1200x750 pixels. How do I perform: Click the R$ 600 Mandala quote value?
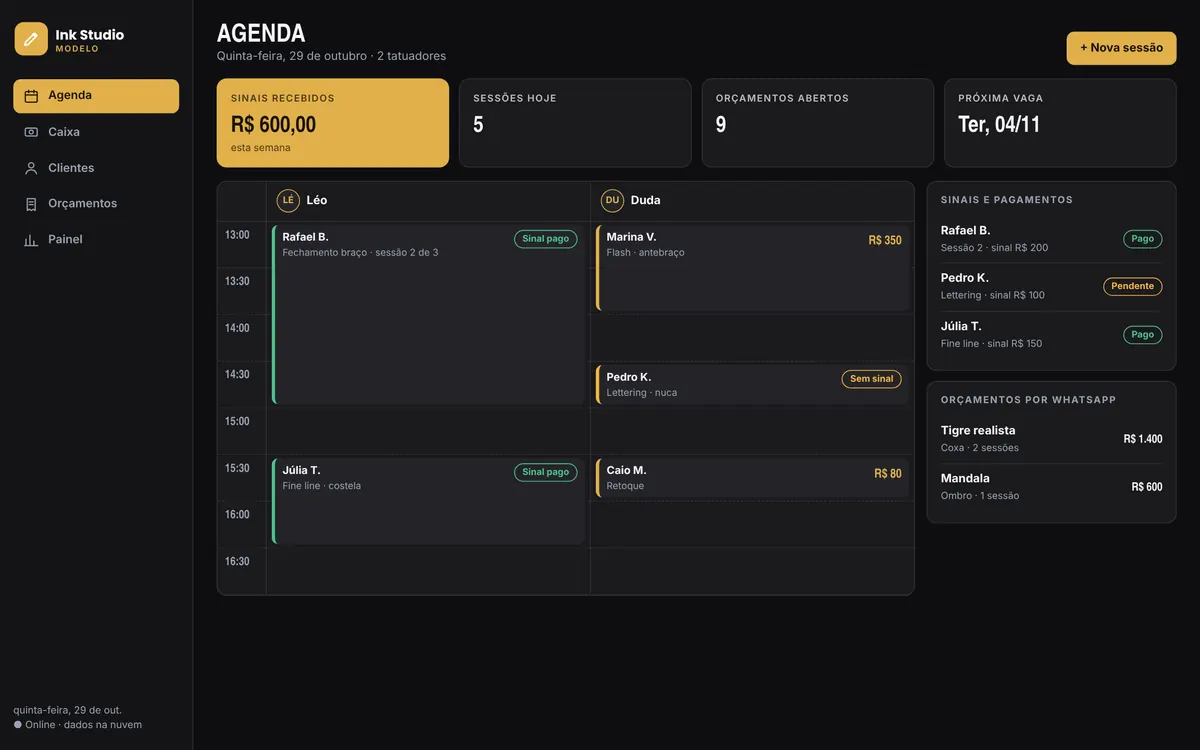pos(1147,487)
